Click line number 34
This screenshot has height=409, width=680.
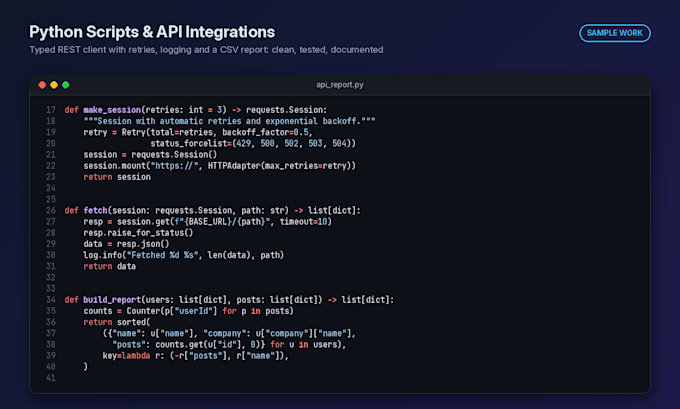click(51, 300)
